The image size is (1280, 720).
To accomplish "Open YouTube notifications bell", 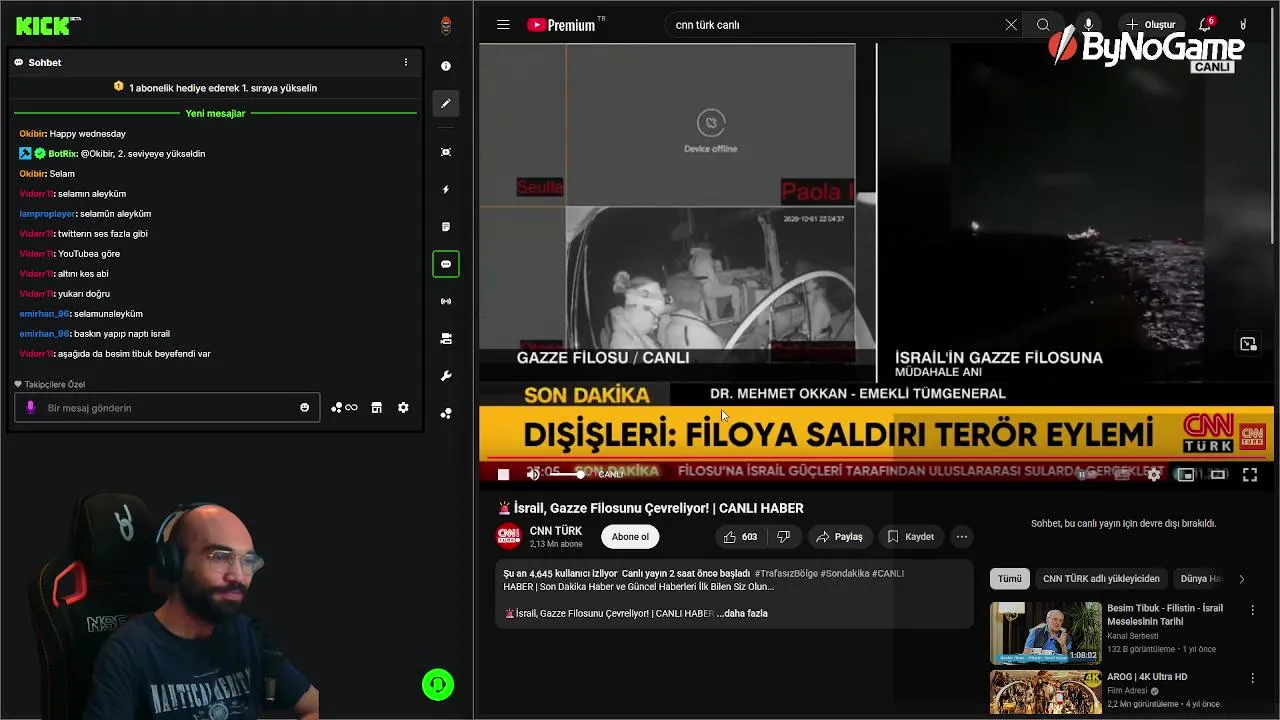I will click(1205, 25).
